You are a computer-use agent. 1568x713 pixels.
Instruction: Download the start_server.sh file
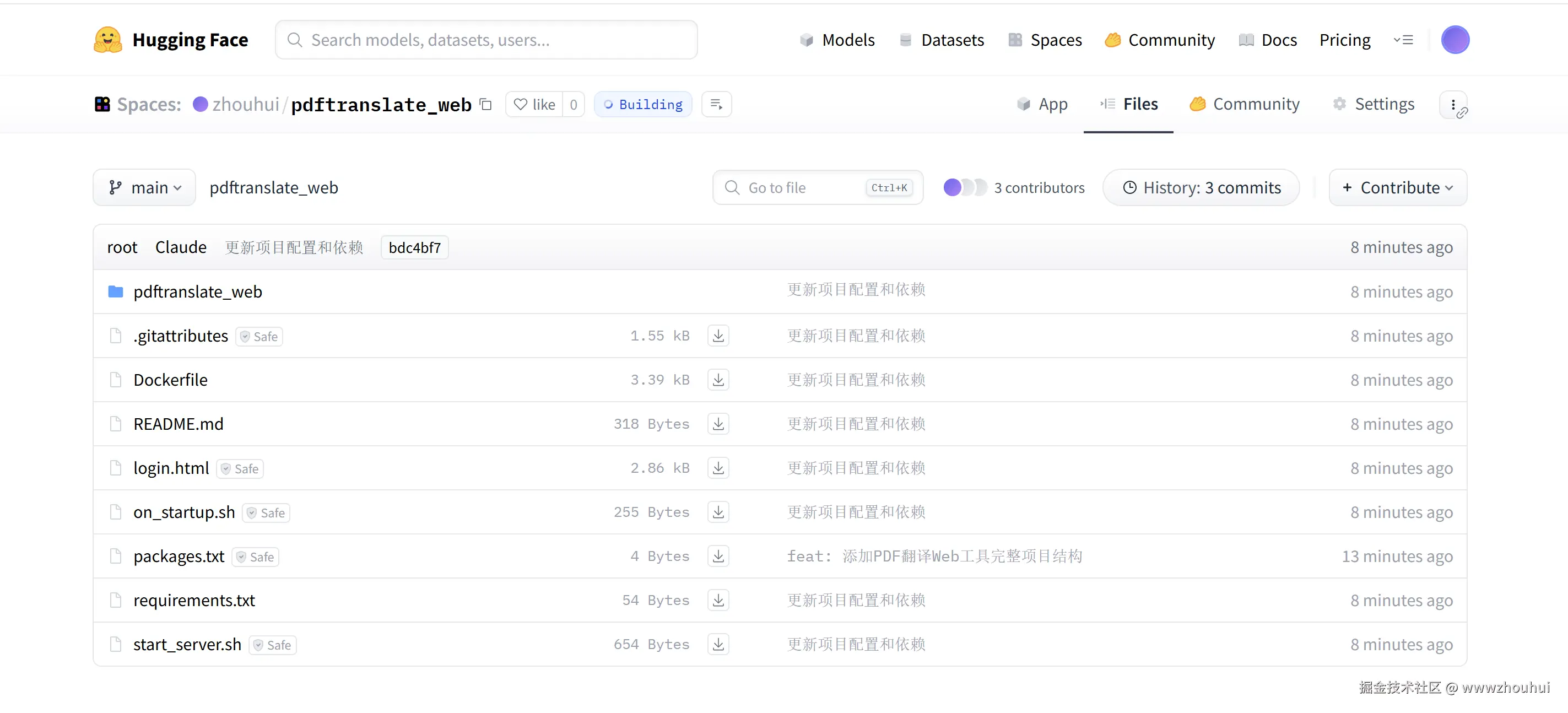(718, 644)
